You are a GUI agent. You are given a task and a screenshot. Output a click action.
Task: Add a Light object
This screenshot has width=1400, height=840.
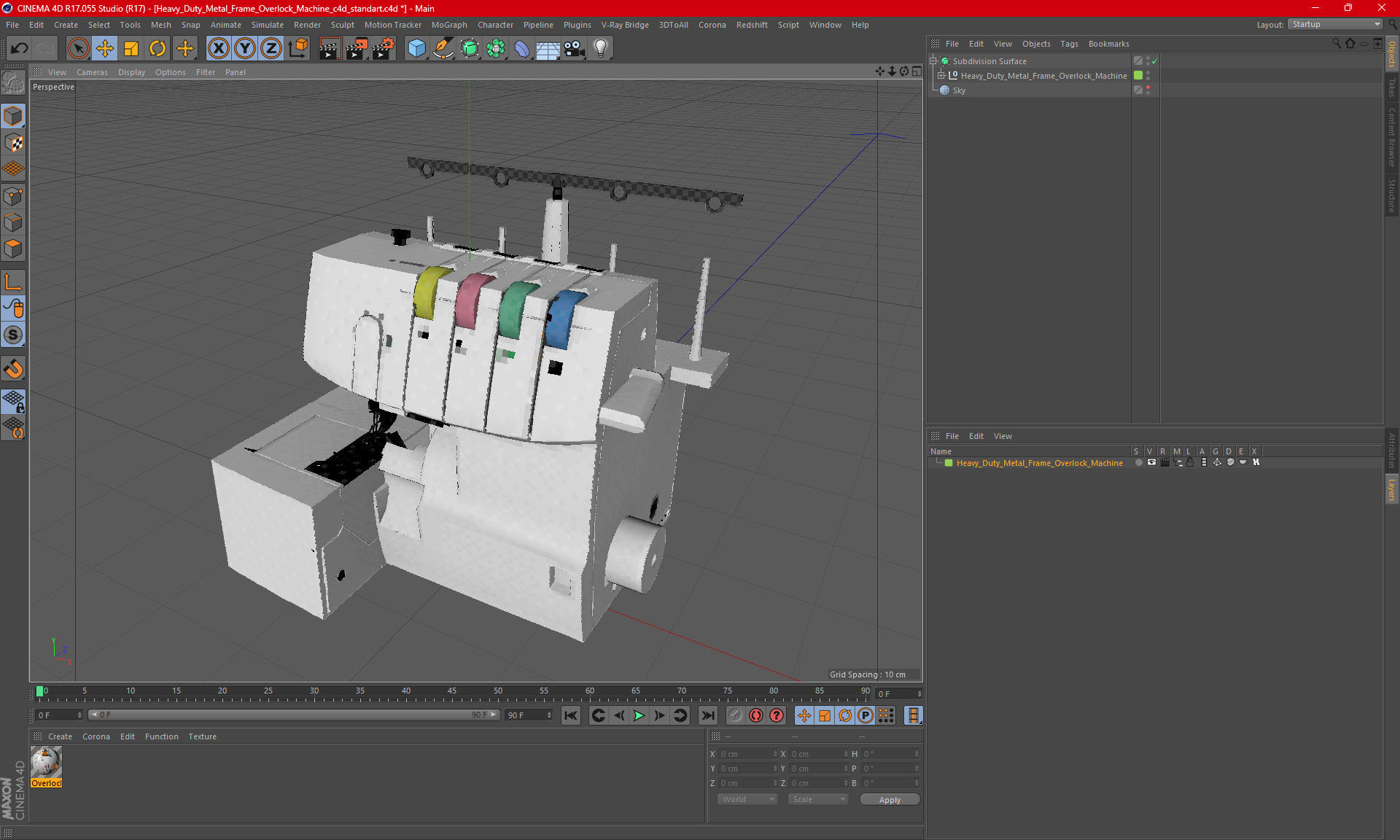point(600,49)
